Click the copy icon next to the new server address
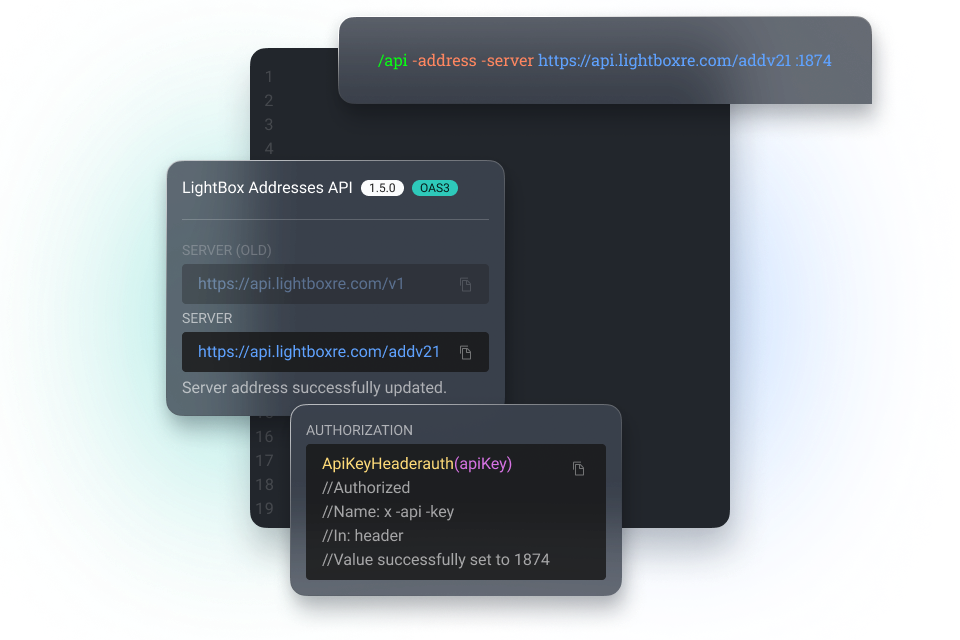The image size is (960, 640). click(465, 352)
